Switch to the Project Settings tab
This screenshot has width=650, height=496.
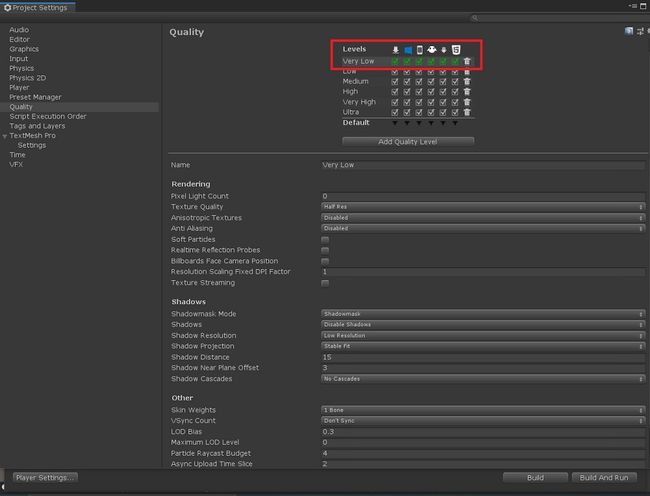pos(38,7)
